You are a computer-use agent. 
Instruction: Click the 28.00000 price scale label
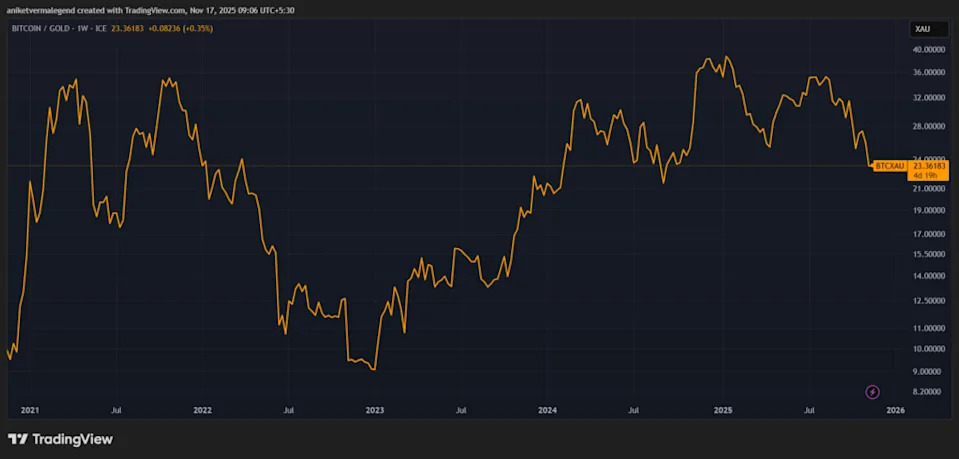(x=928, y=127)
